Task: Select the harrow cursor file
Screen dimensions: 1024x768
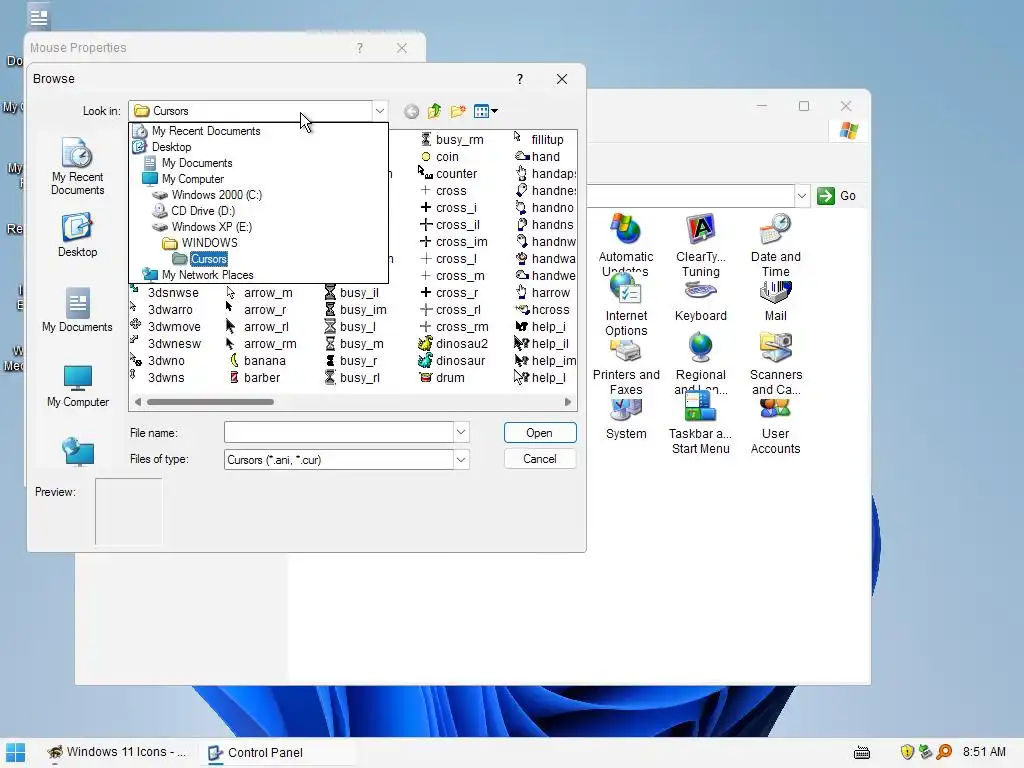Action: pos(542,293)
